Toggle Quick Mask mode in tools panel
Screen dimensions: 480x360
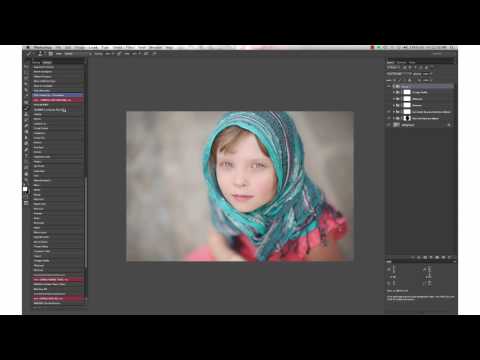click(26, 197)
